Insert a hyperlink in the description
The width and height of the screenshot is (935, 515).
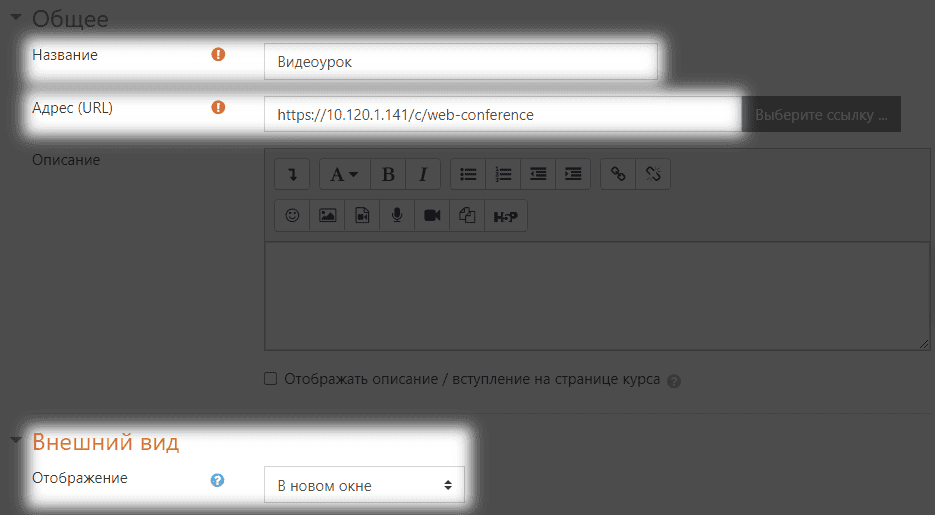click(x=618, y=174)
